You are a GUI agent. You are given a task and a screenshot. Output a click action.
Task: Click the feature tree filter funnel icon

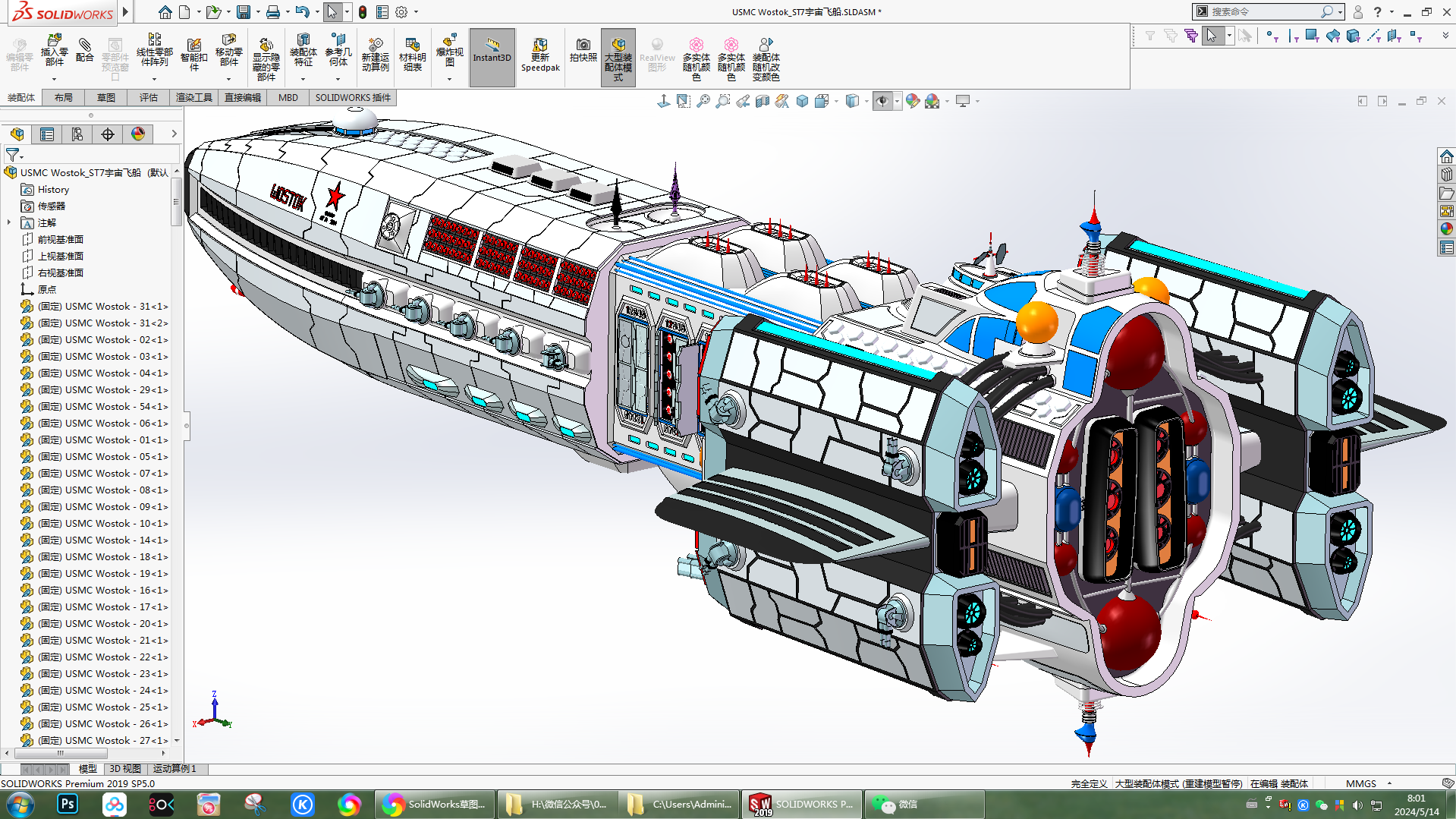point(12,155)
